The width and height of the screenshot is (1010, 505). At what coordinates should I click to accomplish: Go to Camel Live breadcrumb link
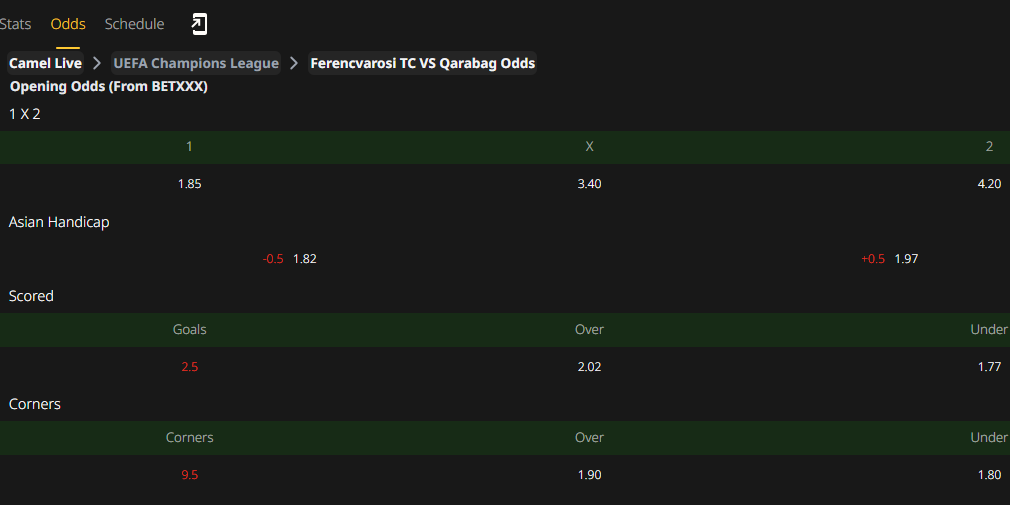point(45,63)
